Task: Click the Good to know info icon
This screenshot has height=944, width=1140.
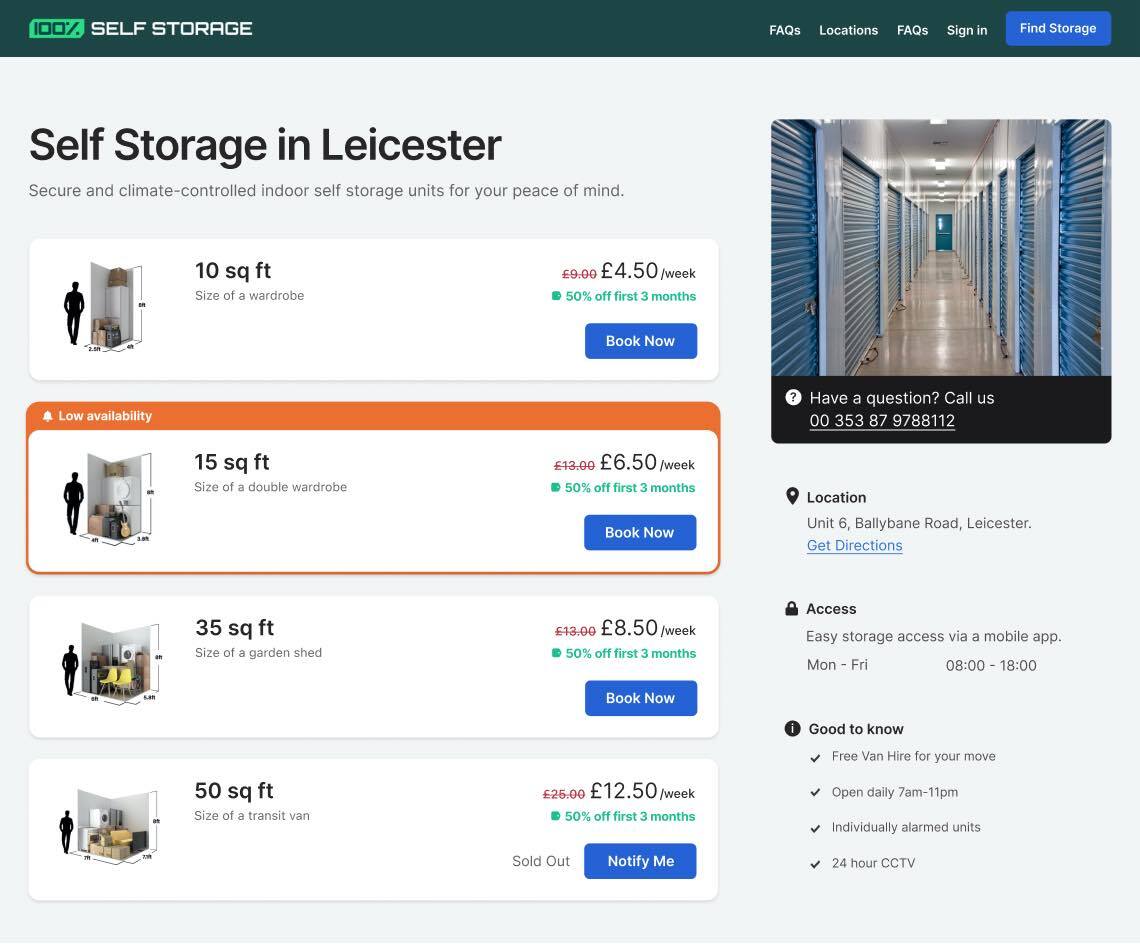Action: point(792,728)
